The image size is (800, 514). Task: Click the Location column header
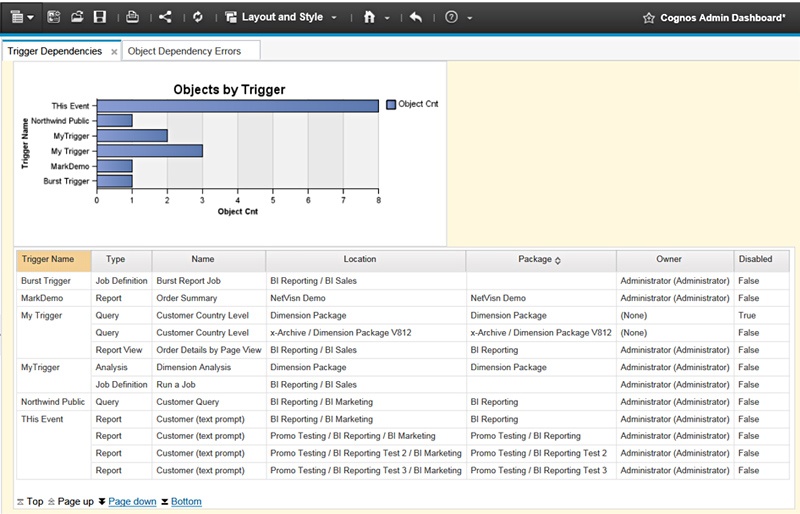365,260
